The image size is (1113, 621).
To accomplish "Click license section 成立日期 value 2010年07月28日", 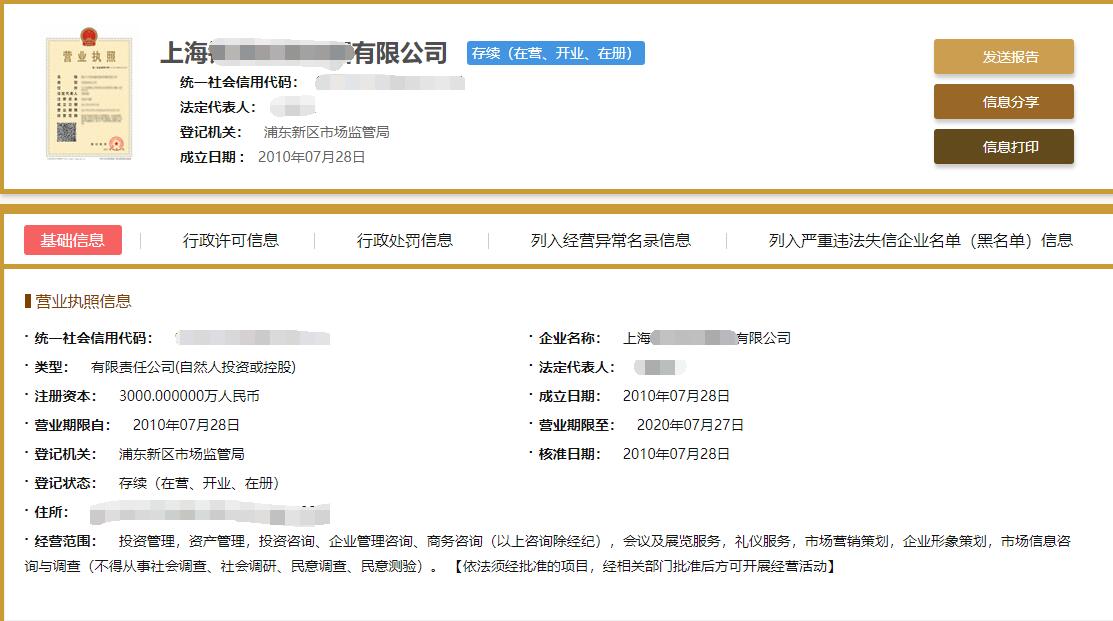I will click(676, 396).
